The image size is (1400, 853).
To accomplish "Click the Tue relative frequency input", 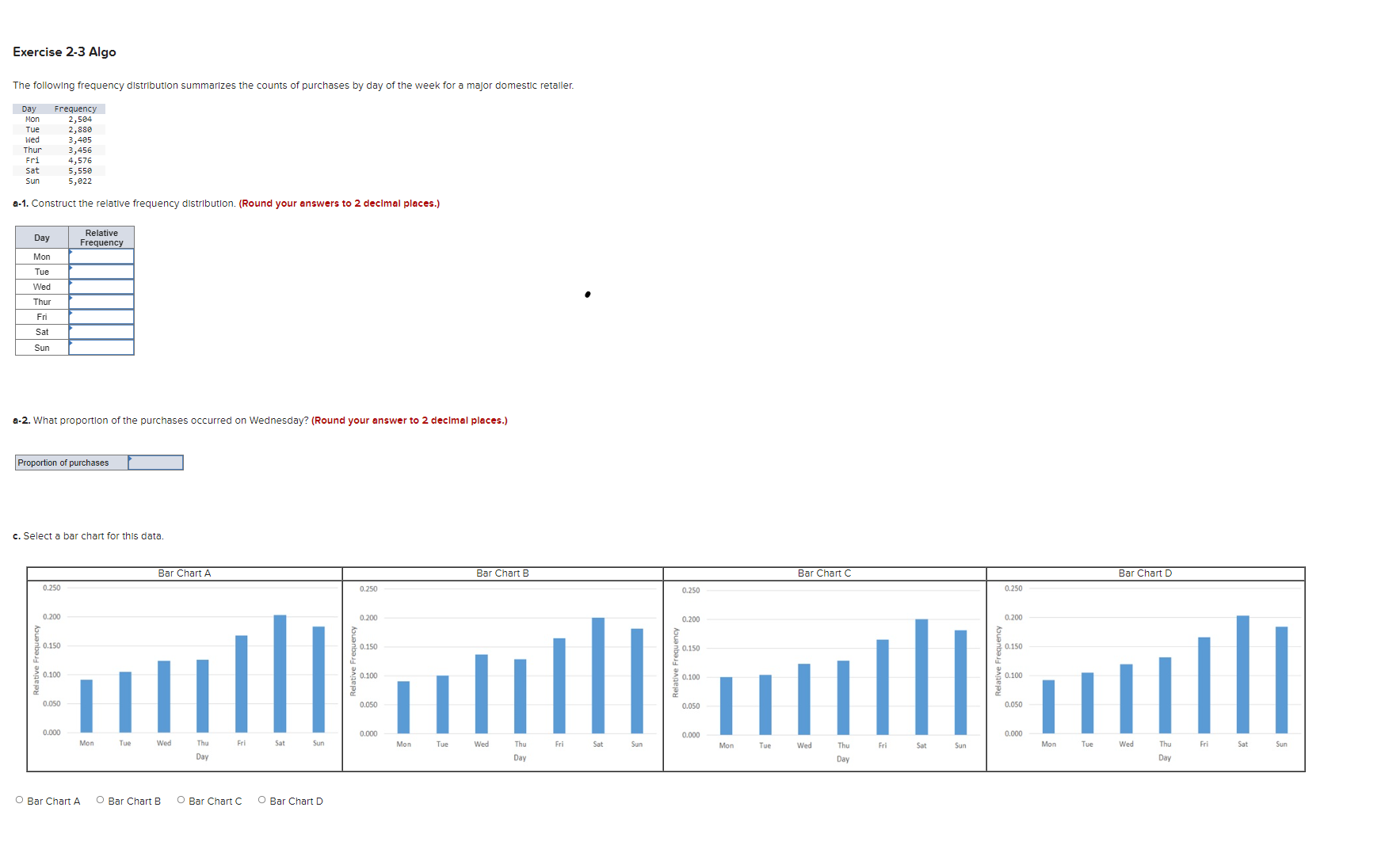I will (101, 272).
